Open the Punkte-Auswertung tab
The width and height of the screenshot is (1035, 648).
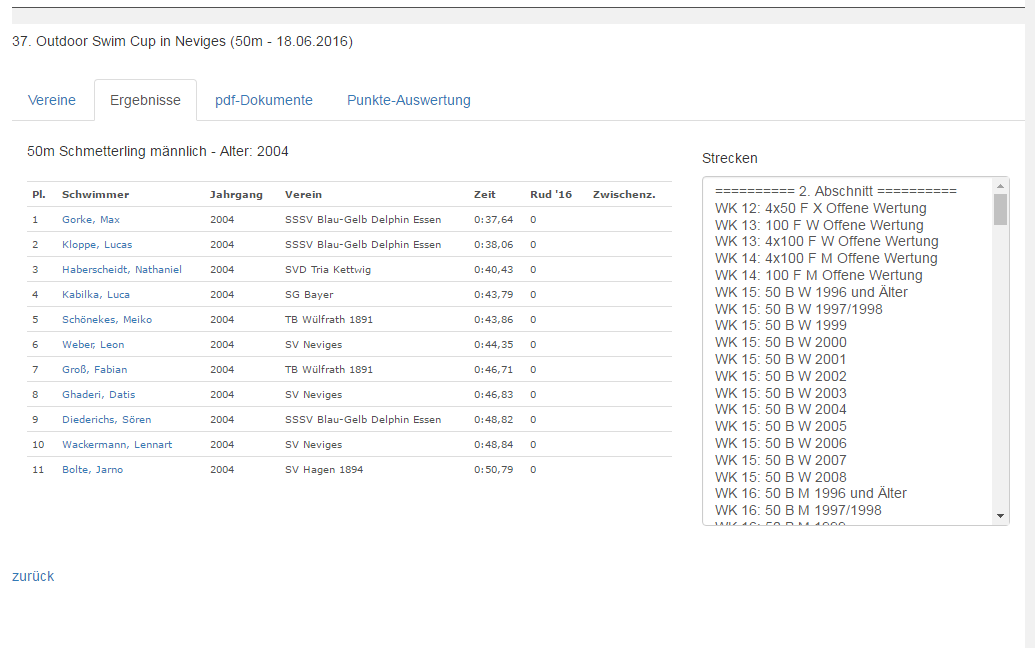(409, 100)
